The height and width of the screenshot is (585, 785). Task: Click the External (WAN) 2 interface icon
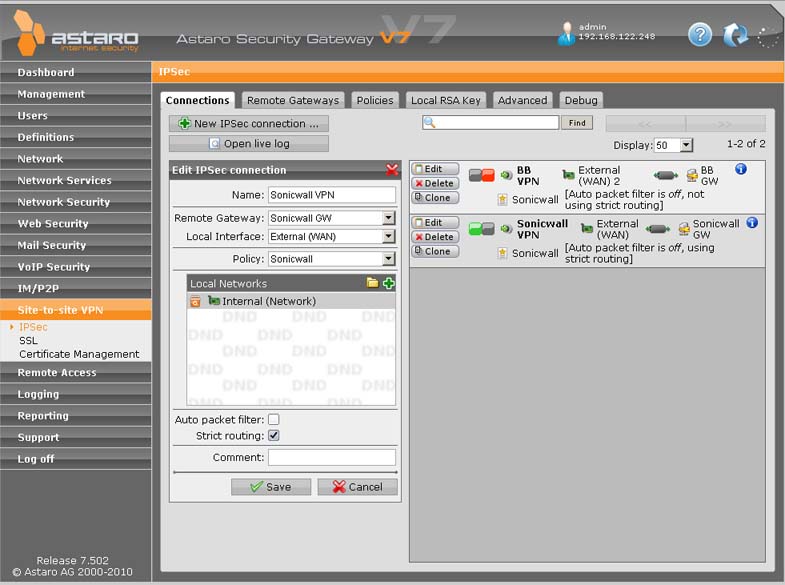click(x=568, y=175)
